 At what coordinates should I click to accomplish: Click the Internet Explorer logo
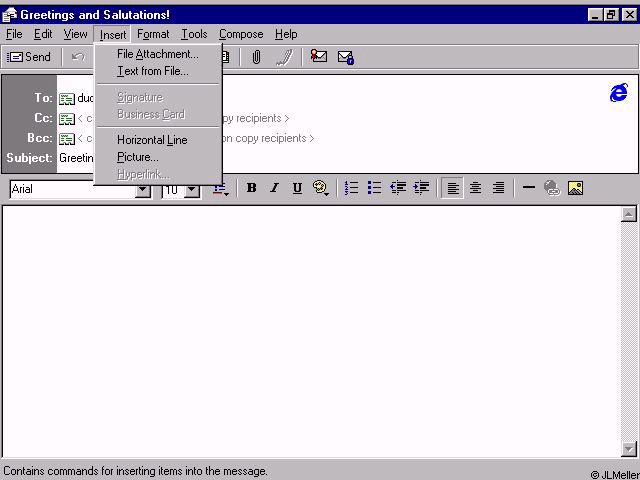[619, 93]
